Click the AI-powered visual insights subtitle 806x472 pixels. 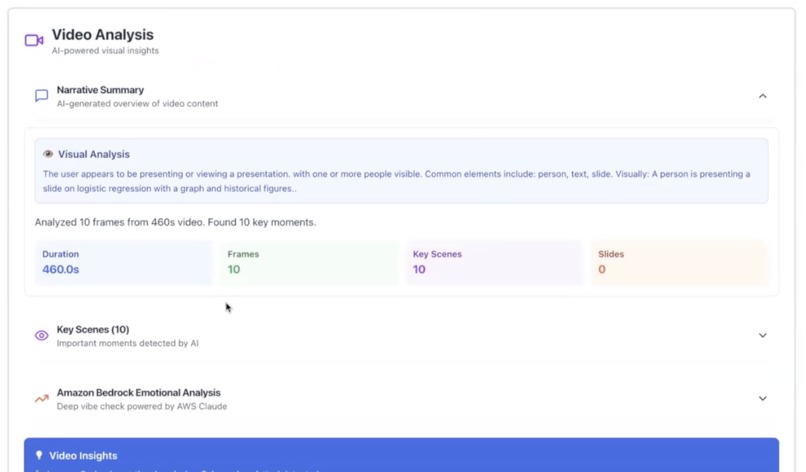[105, 50]
